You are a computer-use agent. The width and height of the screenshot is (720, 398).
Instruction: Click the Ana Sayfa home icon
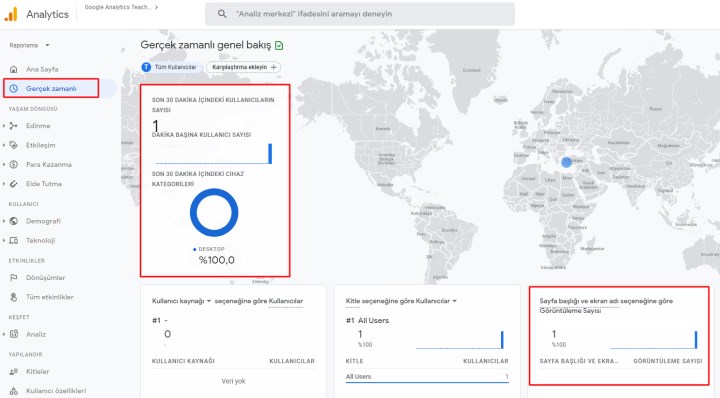14,69
